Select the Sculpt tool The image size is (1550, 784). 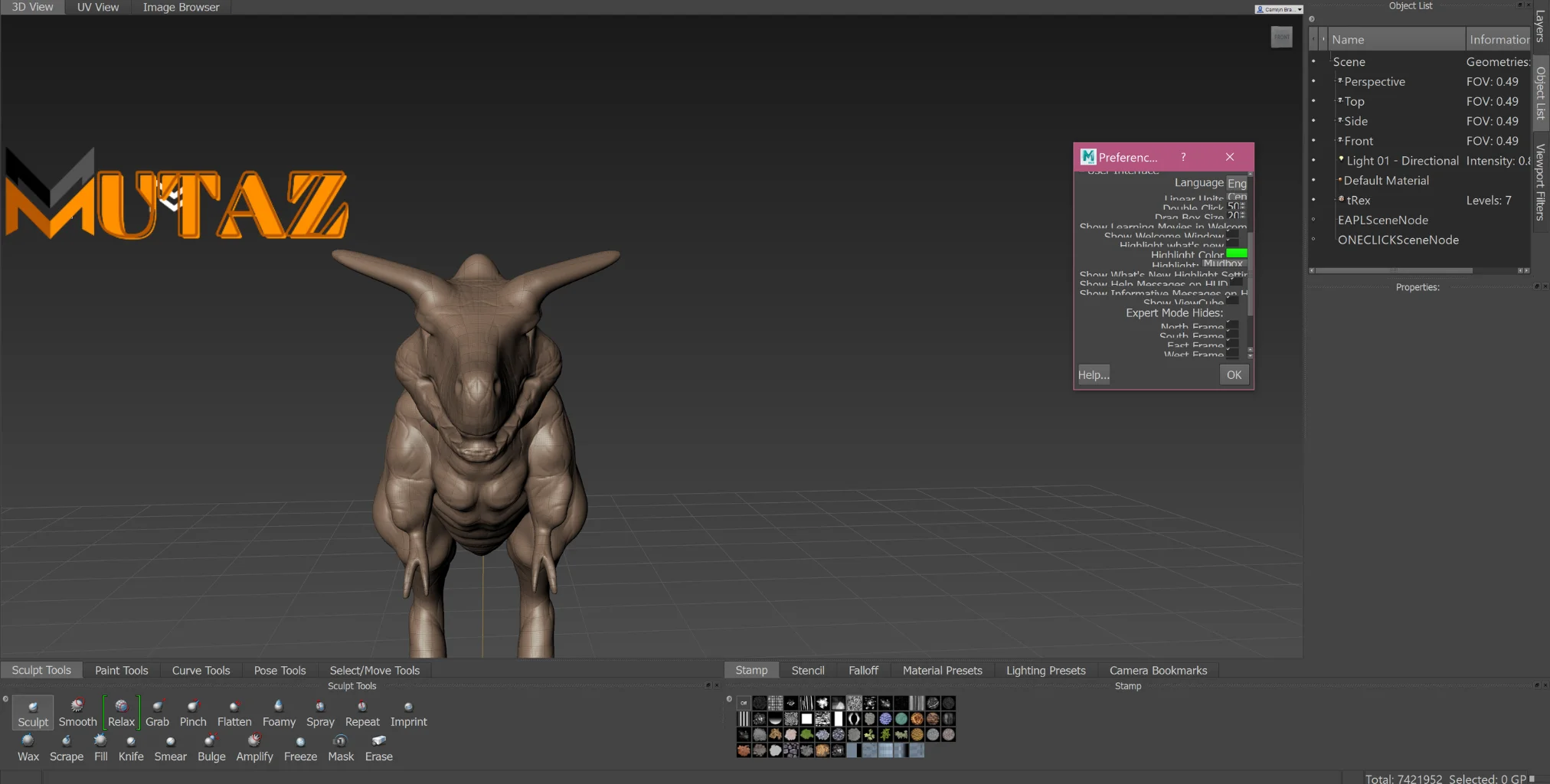[33, 713]
